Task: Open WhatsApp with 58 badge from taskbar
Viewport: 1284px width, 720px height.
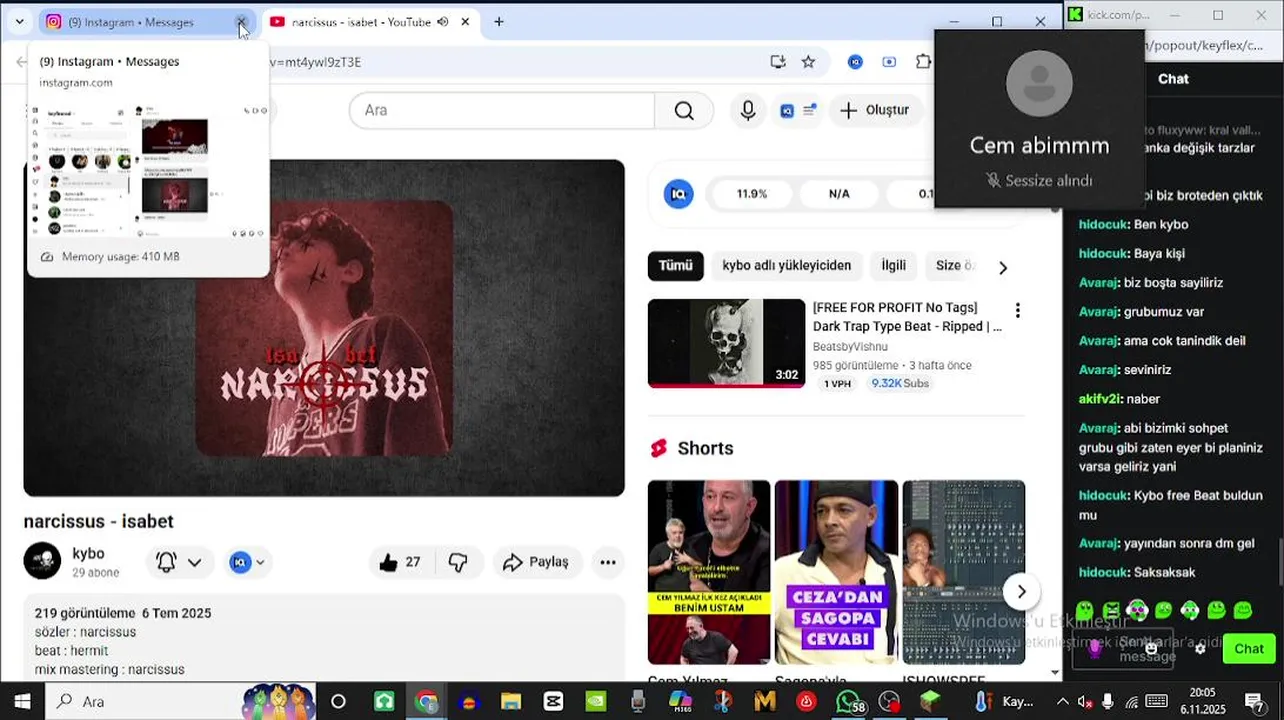Action: [x=850, y=702]
